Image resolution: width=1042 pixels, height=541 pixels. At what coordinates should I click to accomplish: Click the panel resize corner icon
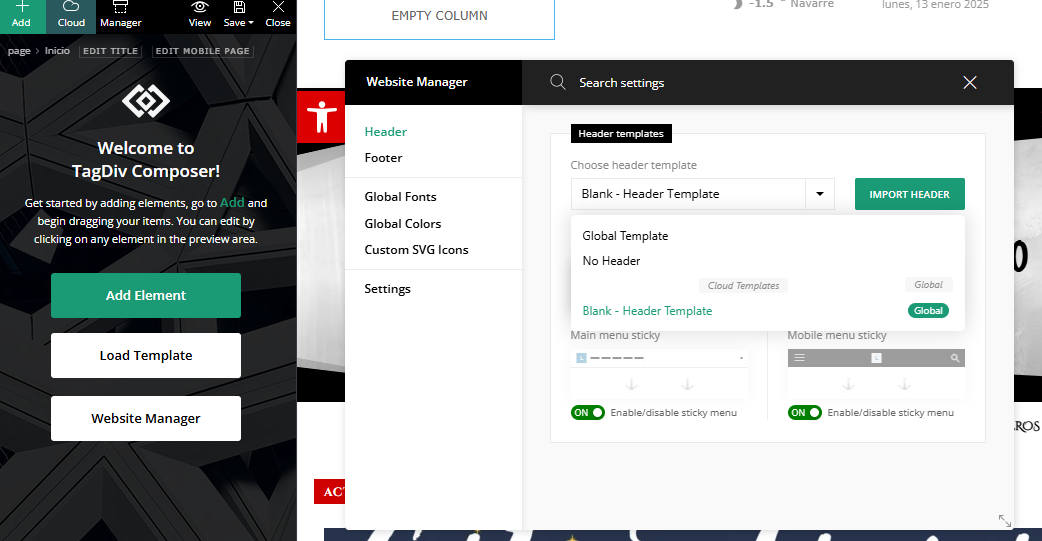pyautogui.click(x=1005, y=521)
